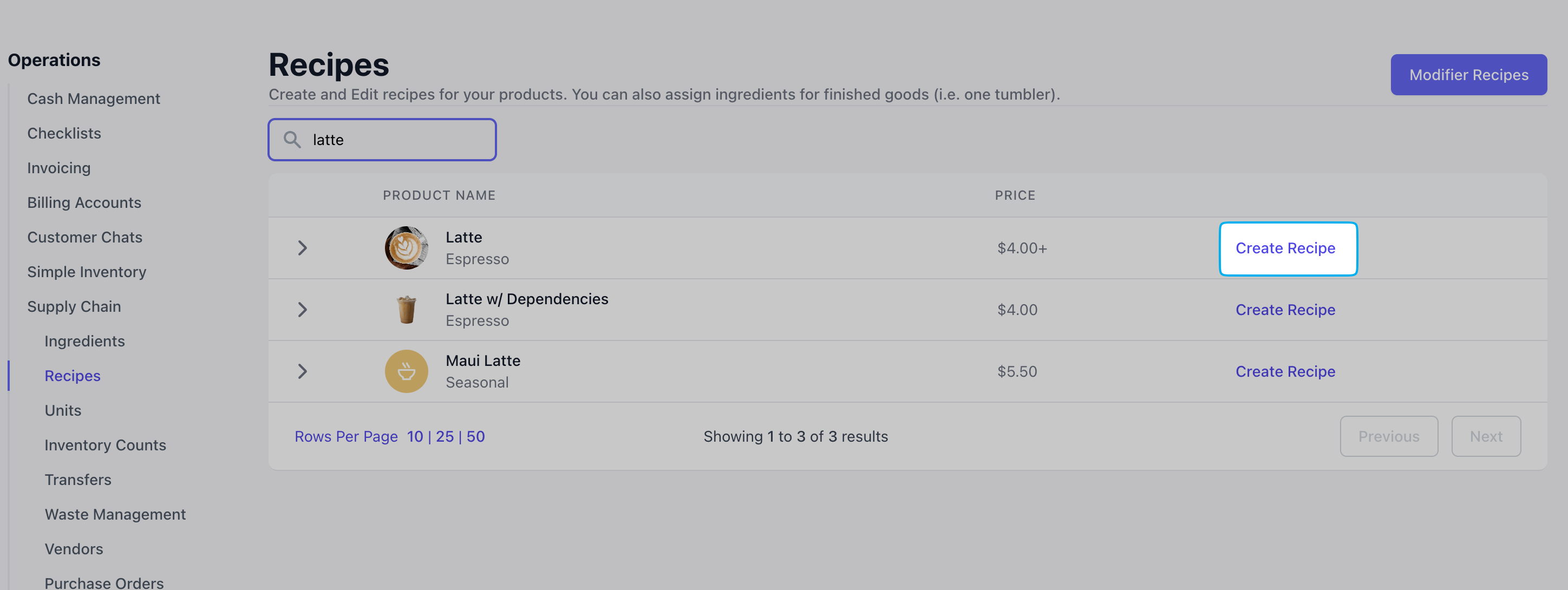Image resolution: width=1568 pixels, height=590 pixels.
Task: Open Ingredients in the sidebar
Action: (x=84, y=341)
